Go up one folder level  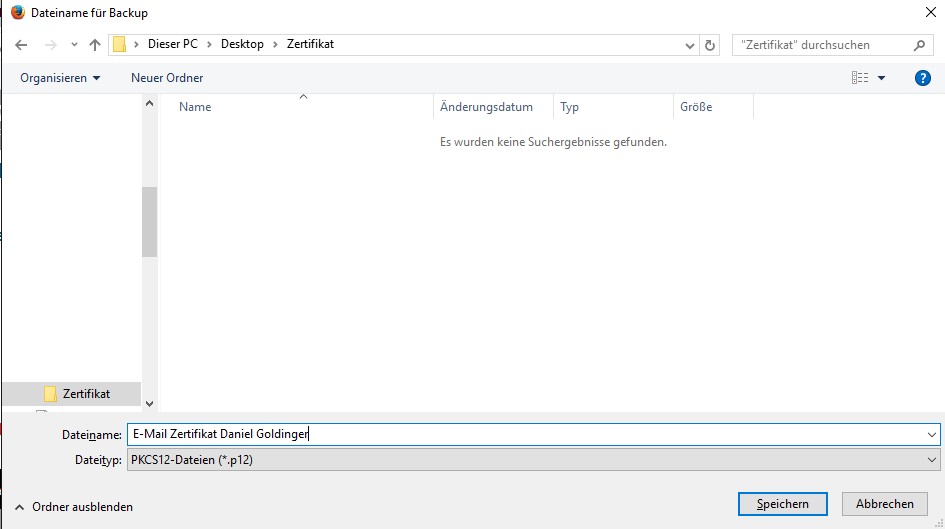pos(95,45)
